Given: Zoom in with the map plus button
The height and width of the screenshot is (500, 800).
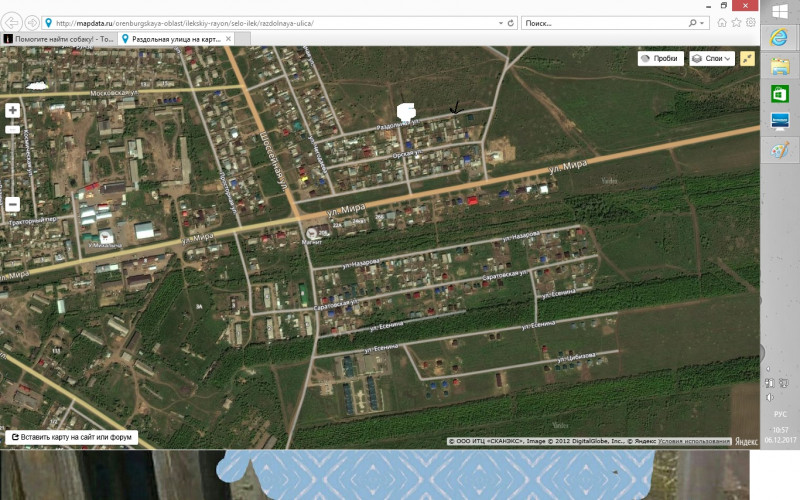Looking at the screenshot, I should [x=12, y=111].
